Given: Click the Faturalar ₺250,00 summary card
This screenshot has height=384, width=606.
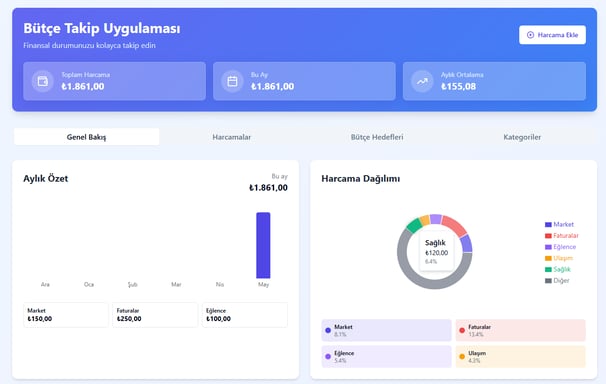Looking at the screenshot, I should point(155,315).
